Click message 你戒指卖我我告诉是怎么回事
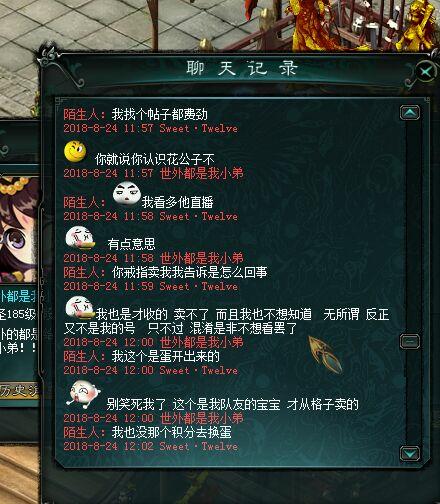 (189, 272)
